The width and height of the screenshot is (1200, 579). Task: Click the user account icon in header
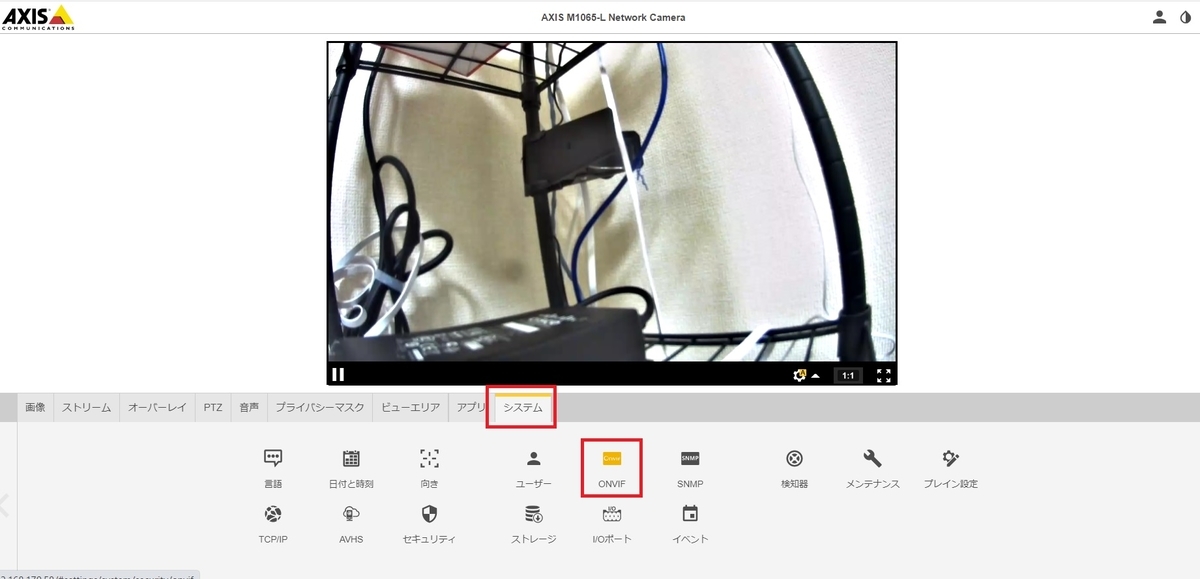[x=1159, y=17]
